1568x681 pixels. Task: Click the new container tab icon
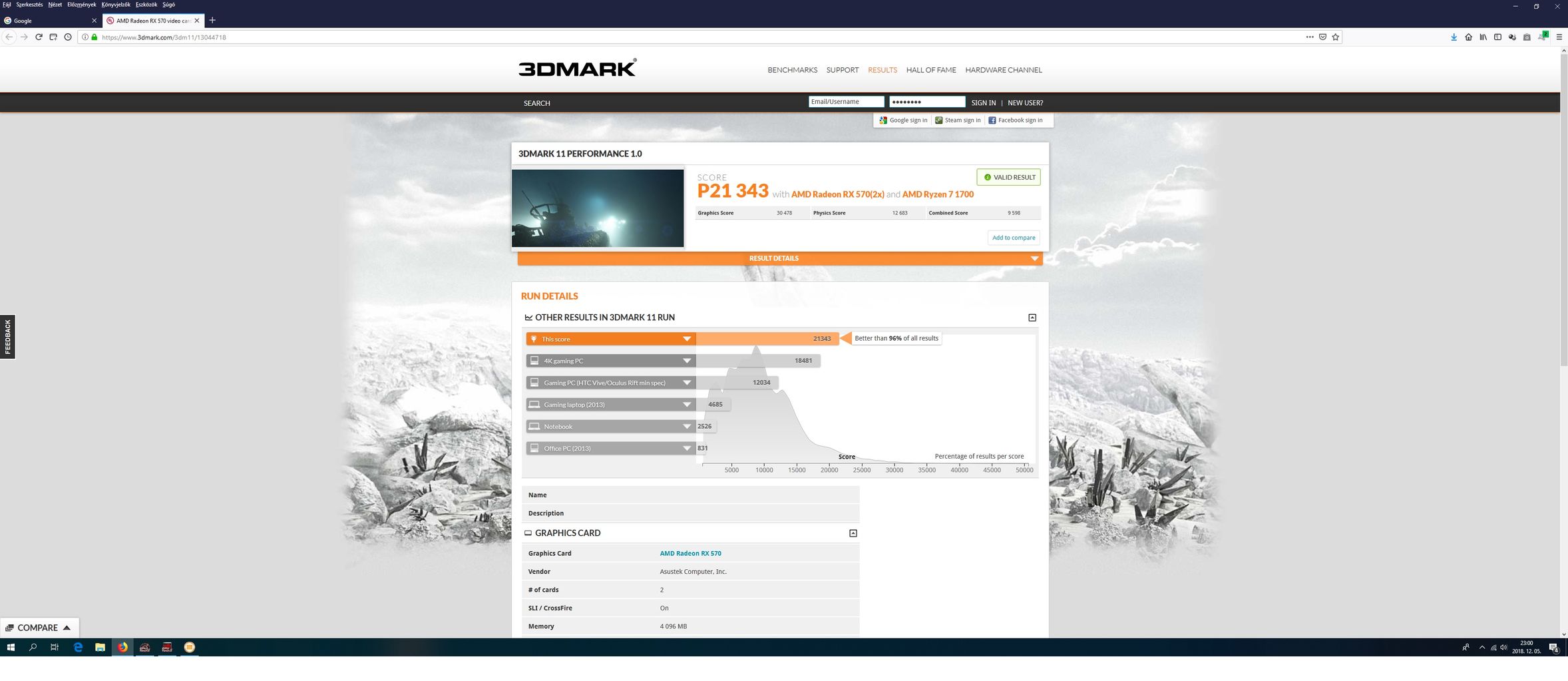[x=53, y=37]
